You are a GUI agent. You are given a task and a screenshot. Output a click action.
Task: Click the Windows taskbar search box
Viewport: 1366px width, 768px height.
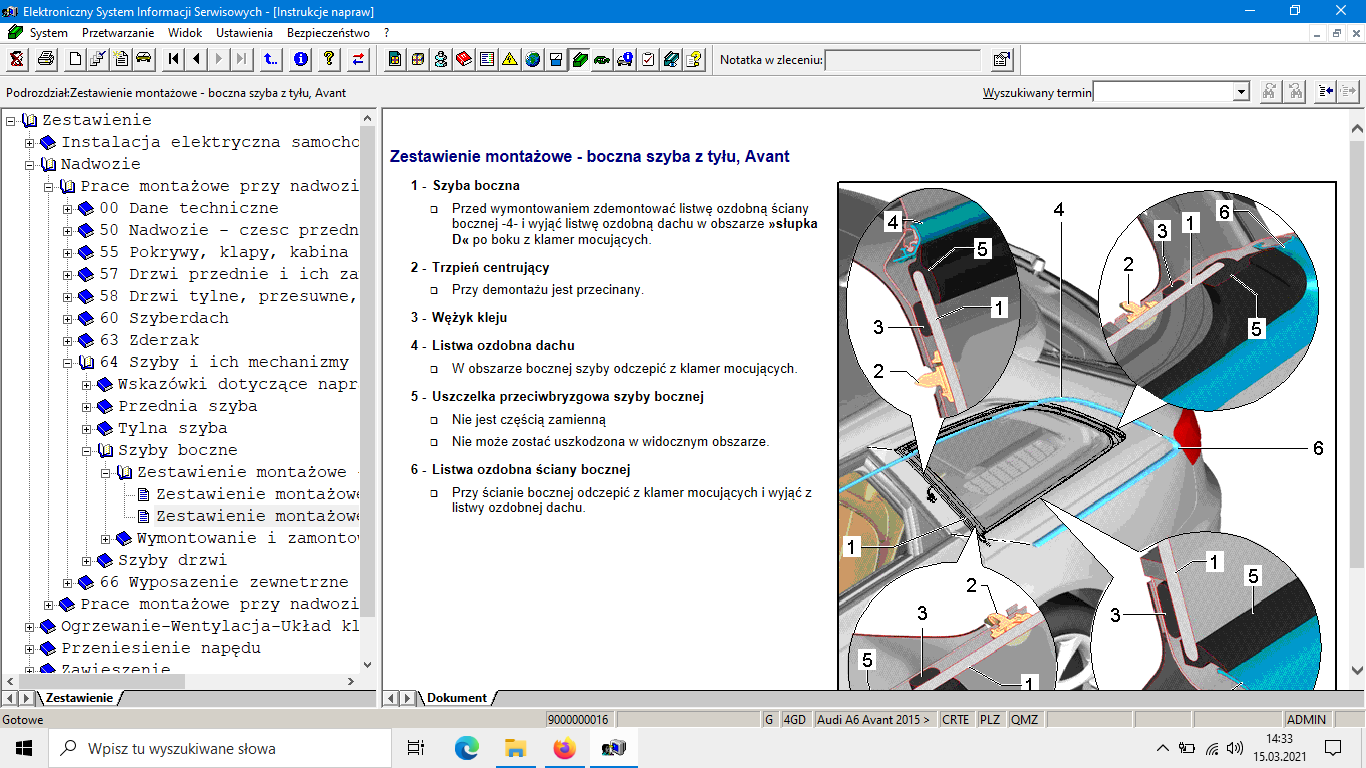click(220, 748)
